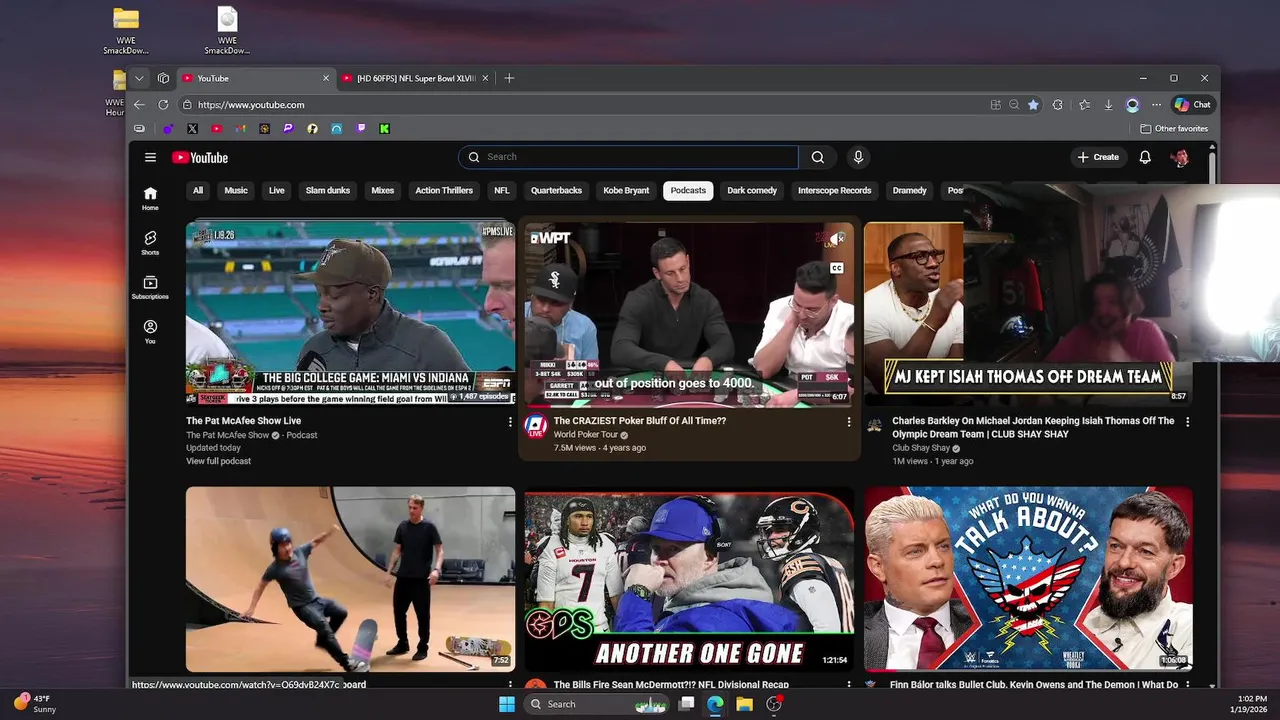The height and width of the screenshot is (720, 1280).
Task: Select the Dark comedy filter chip
Action: pos(752,190)
